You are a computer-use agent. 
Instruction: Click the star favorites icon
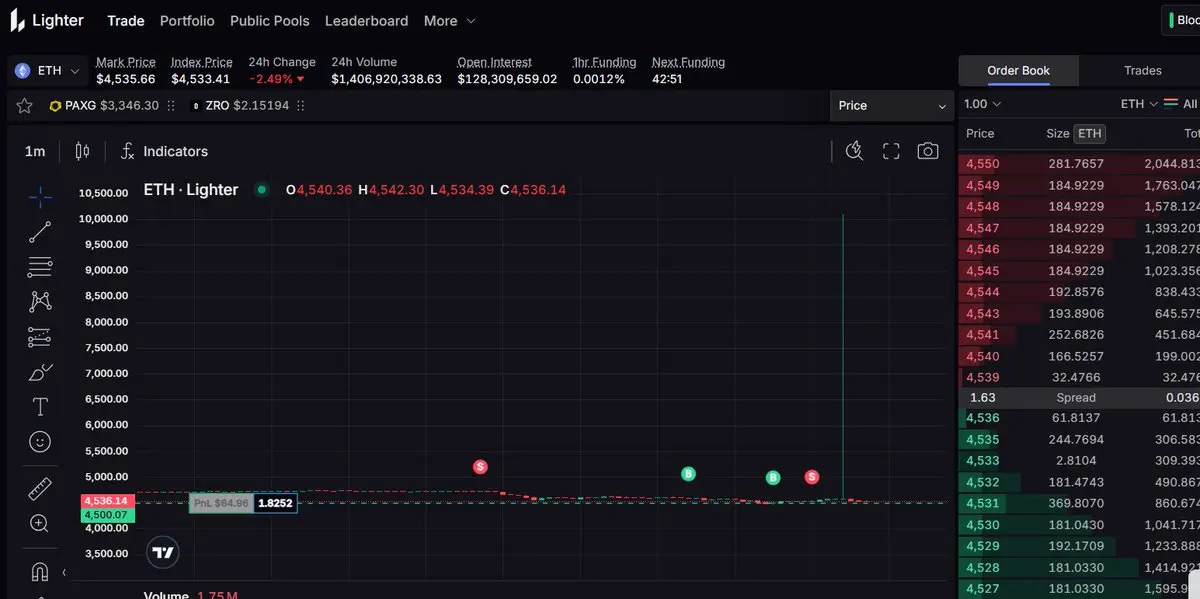pos(24,105)
